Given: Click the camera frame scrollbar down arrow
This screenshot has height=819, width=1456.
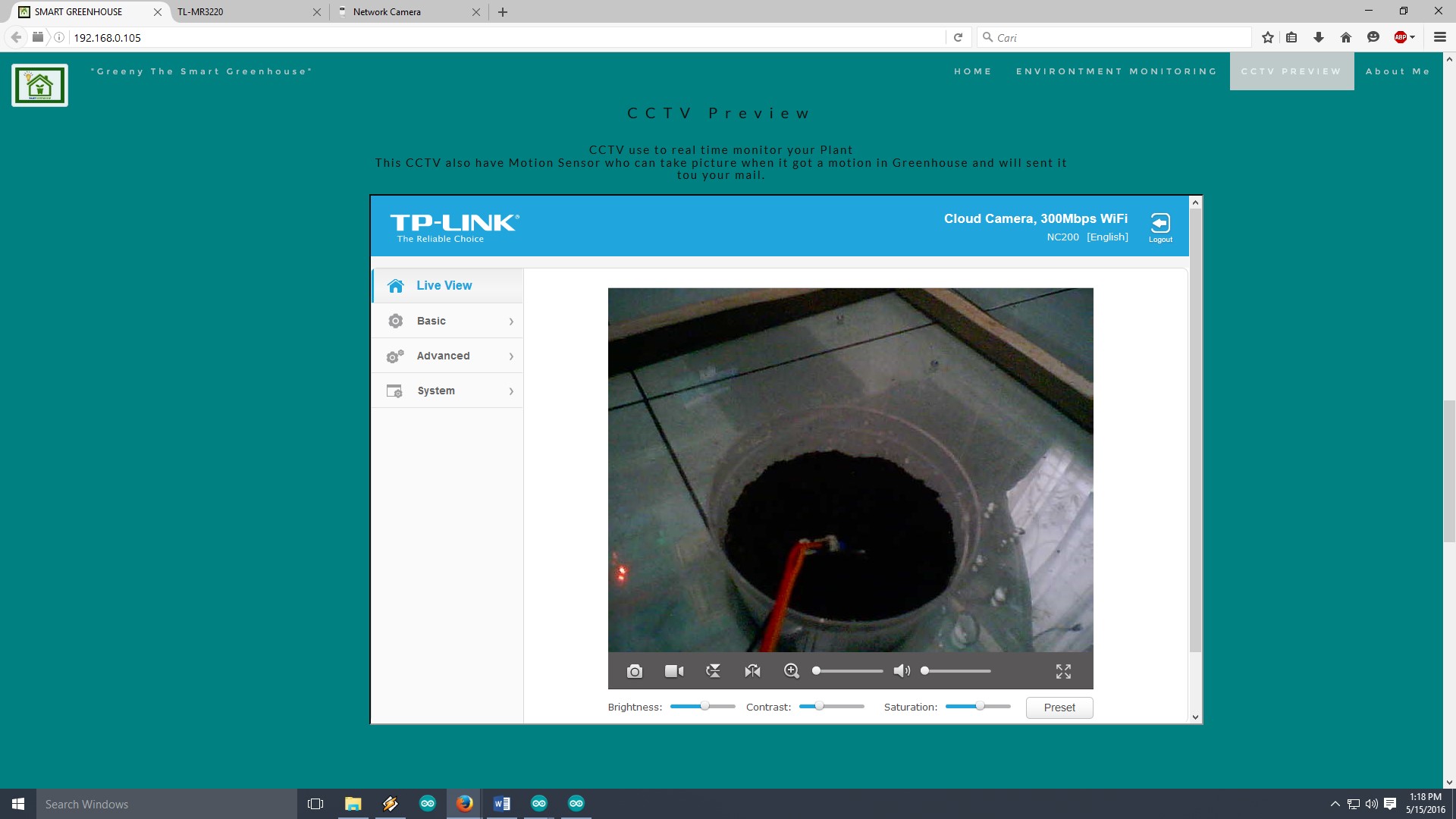Looking at the screenshot, I should (1195, 717).
